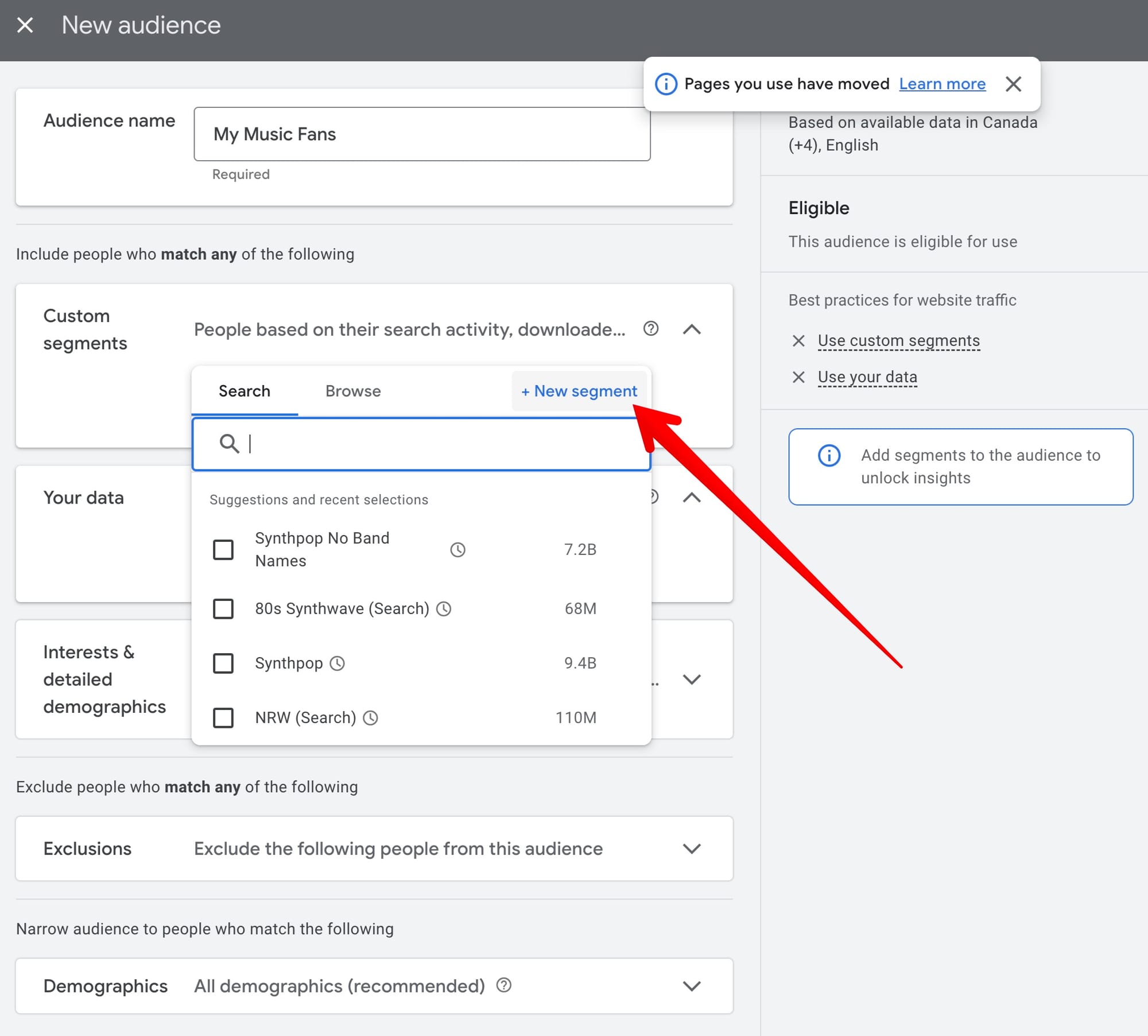1148x1036 pixels.
Task: Click the clock icon beside NRW (Search)
Action: pos(371,718)
